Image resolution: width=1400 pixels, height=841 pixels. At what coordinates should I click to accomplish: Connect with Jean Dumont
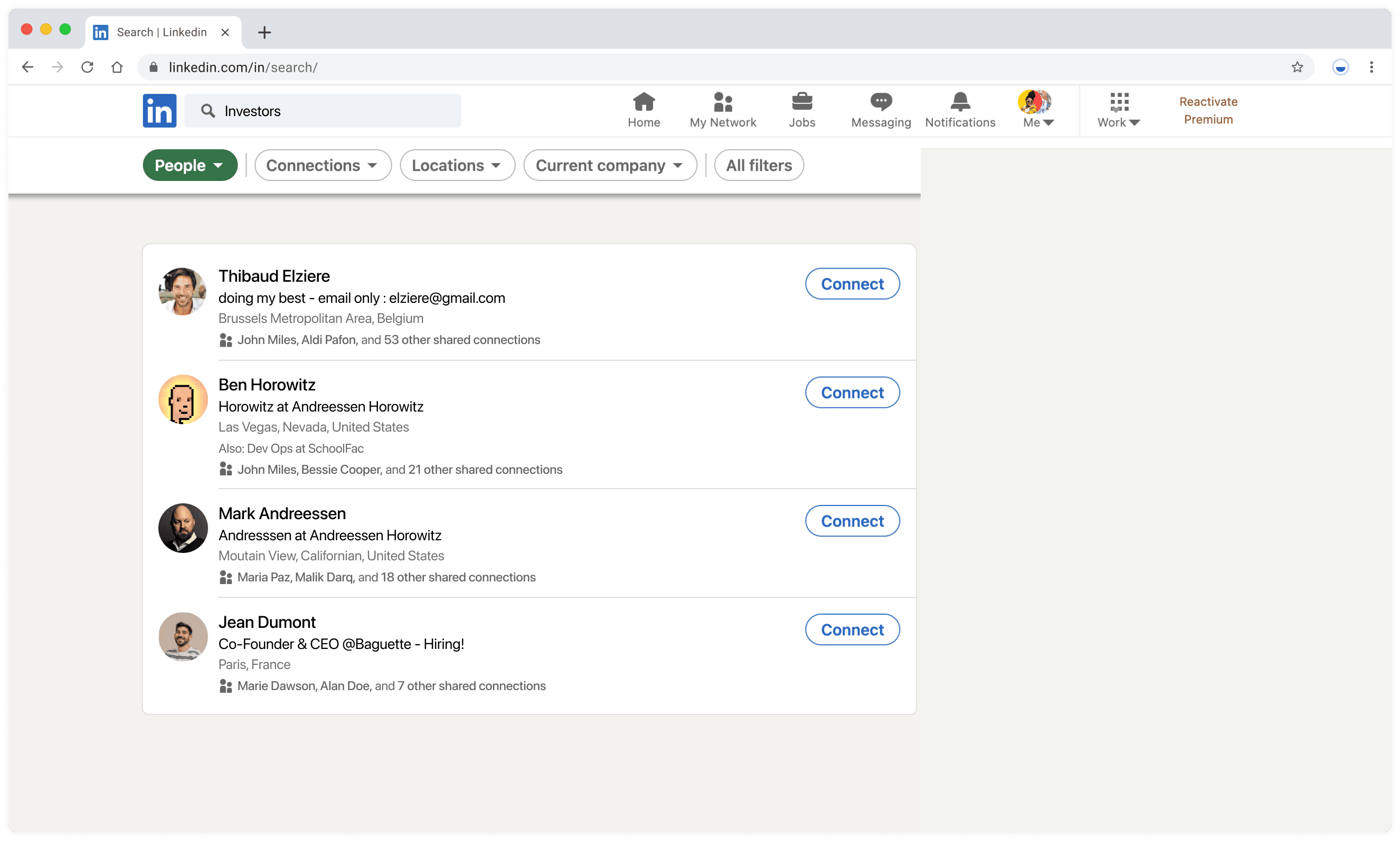click(852, 630)
